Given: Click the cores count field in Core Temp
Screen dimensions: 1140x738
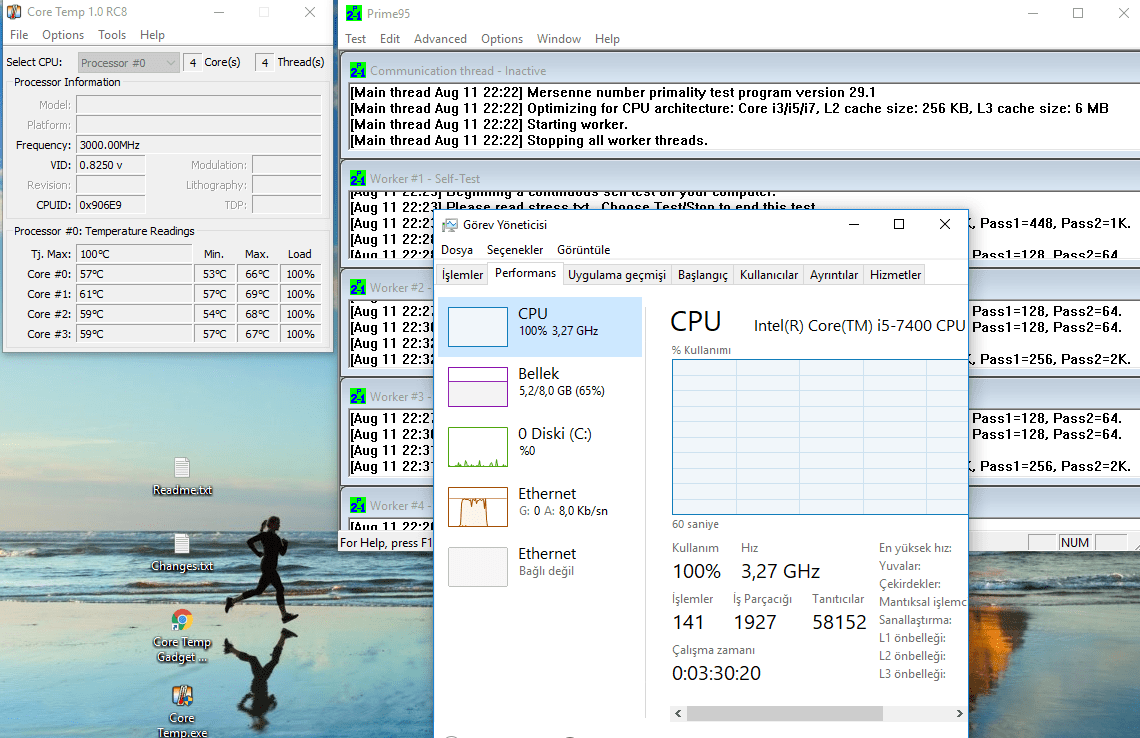Looking at the screenshot, I should tap(193, 63).
